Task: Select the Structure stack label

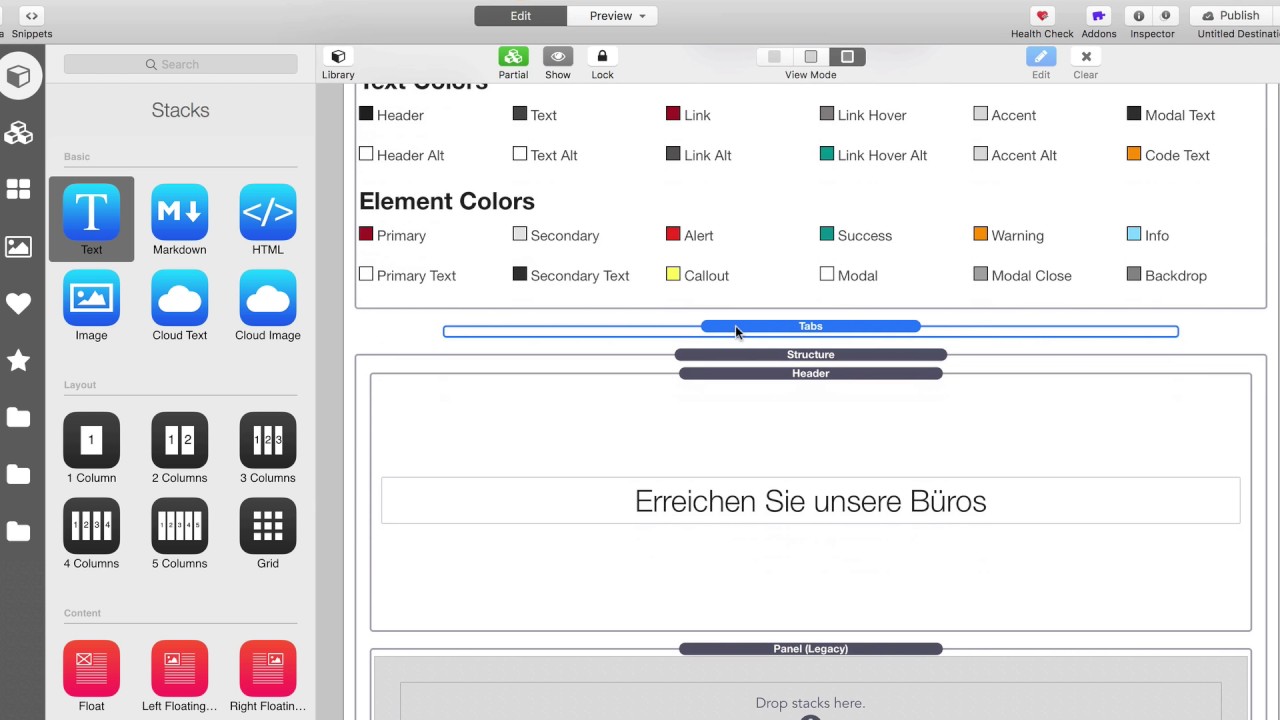Action: pyautogui.click(x=811, y=354)
